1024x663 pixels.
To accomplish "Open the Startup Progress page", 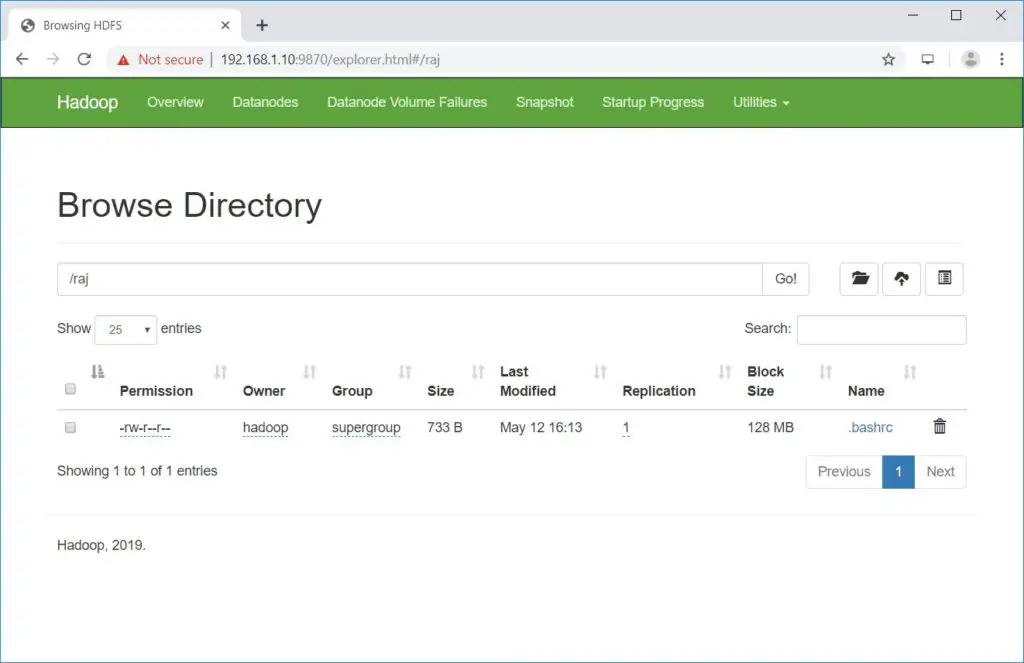I will [652, 102].
